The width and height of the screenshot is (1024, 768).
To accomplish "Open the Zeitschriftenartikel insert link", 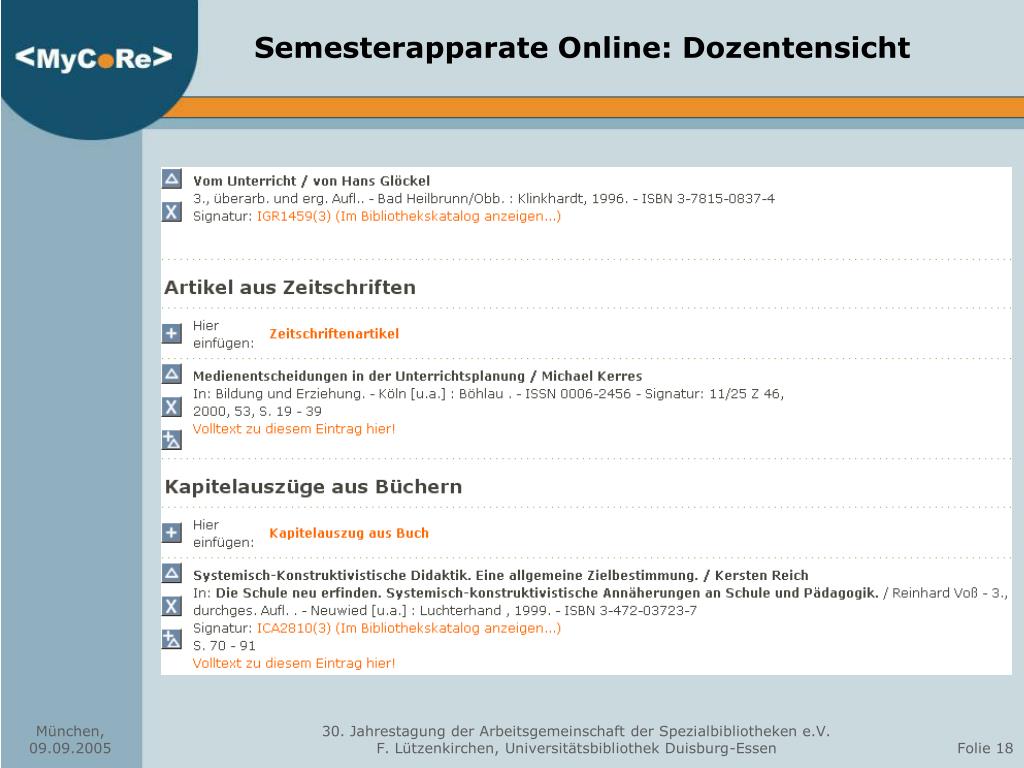I will (x=334, y=334).
